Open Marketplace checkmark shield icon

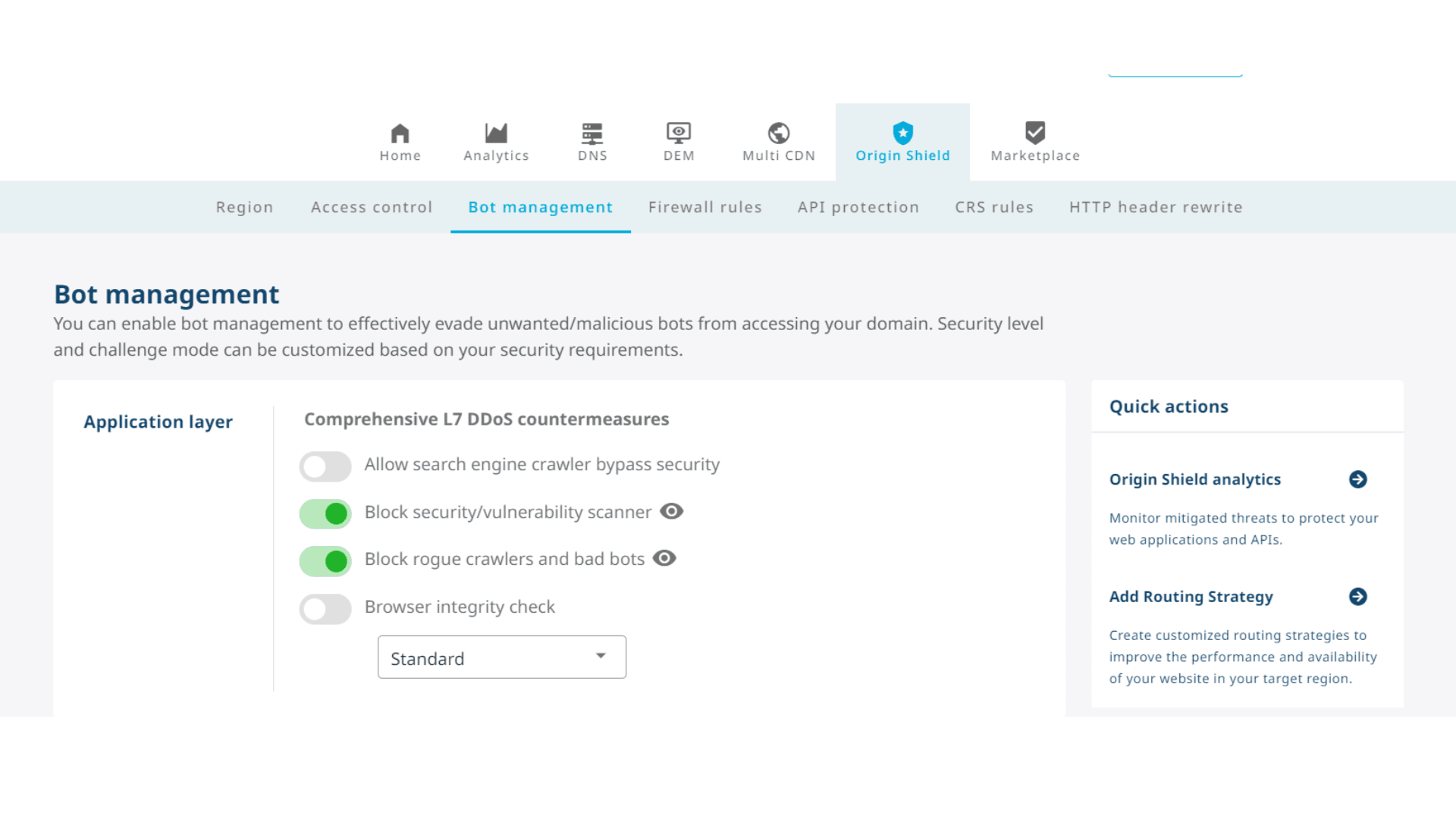(1035, 133)
